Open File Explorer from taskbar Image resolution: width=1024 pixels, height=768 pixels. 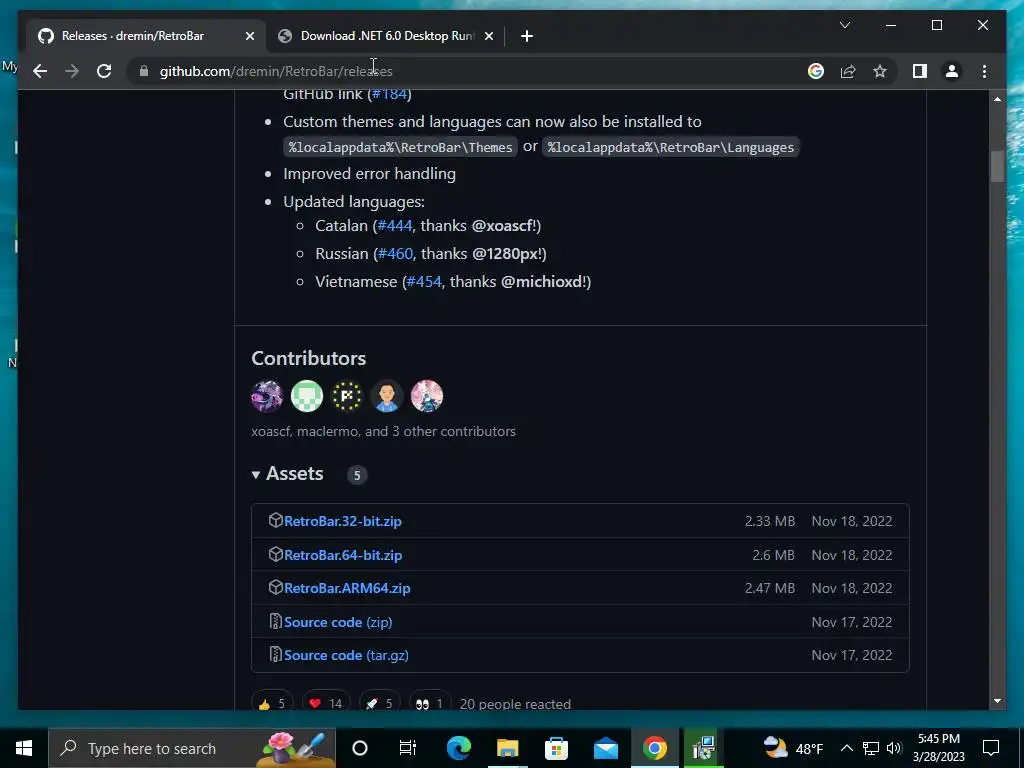click(507, 748)
